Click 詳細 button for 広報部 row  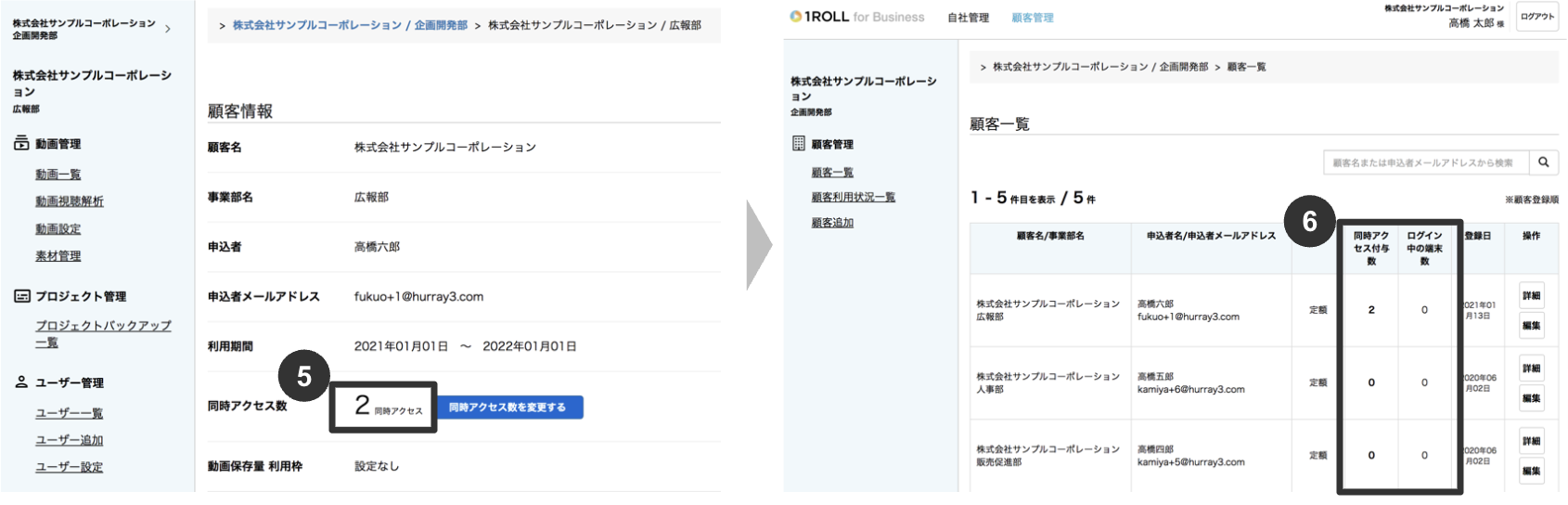[x=1531, y=295]
